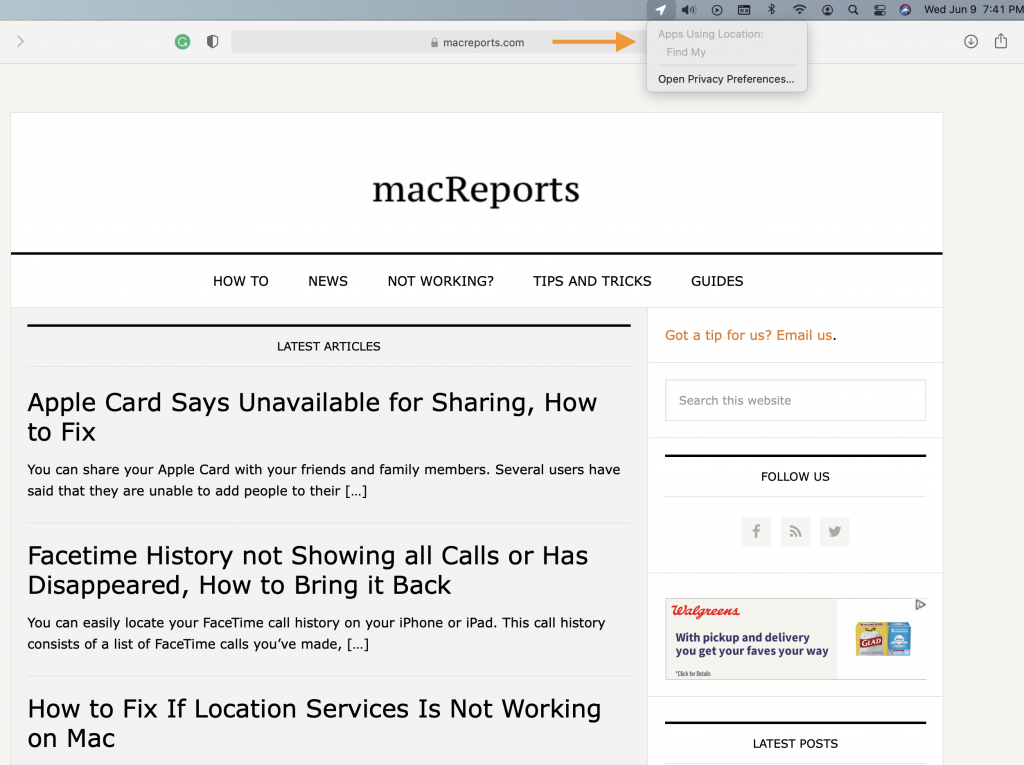Open the NOT WORKING? navigation item

(x=441, y=281)
